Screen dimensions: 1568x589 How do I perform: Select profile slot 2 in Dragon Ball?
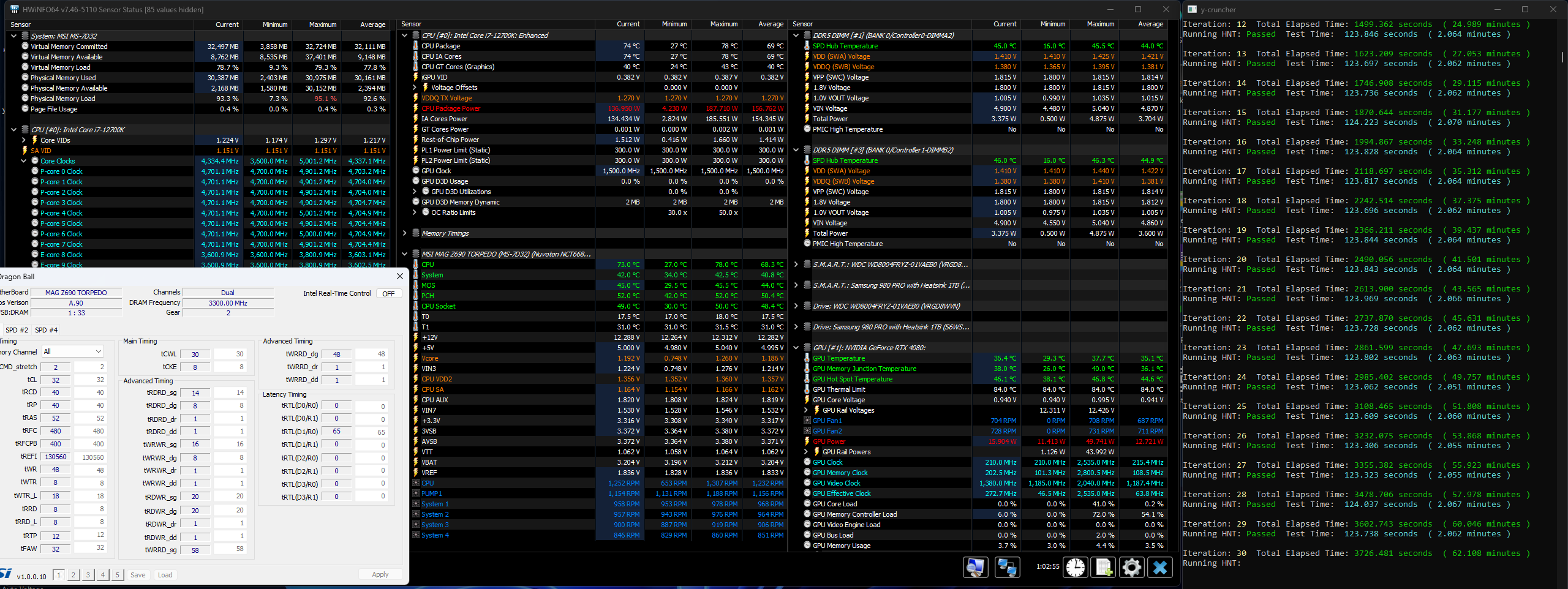tap(73, 575)
